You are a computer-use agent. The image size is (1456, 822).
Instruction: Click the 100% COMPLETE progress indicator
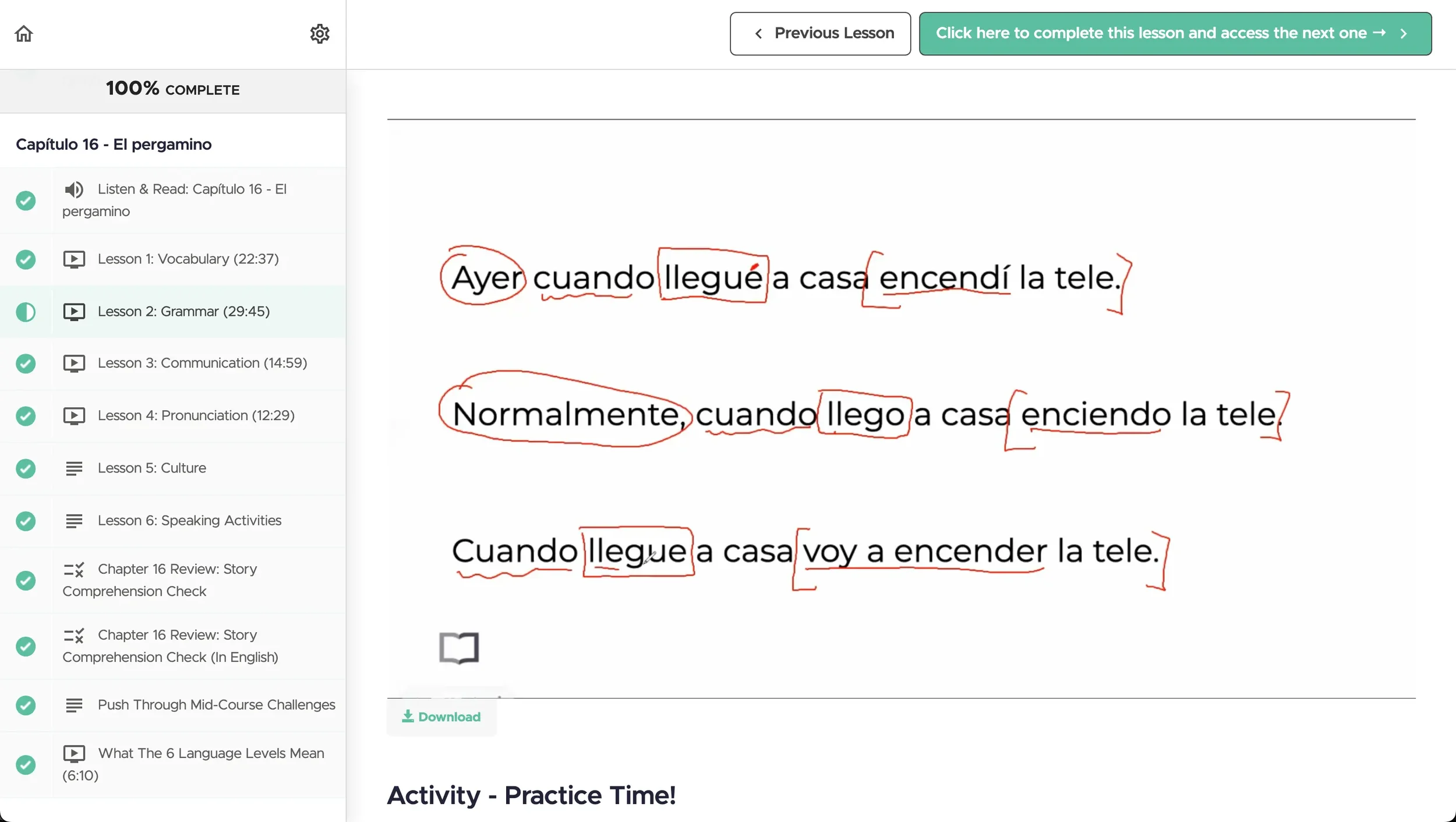(173, 89)
